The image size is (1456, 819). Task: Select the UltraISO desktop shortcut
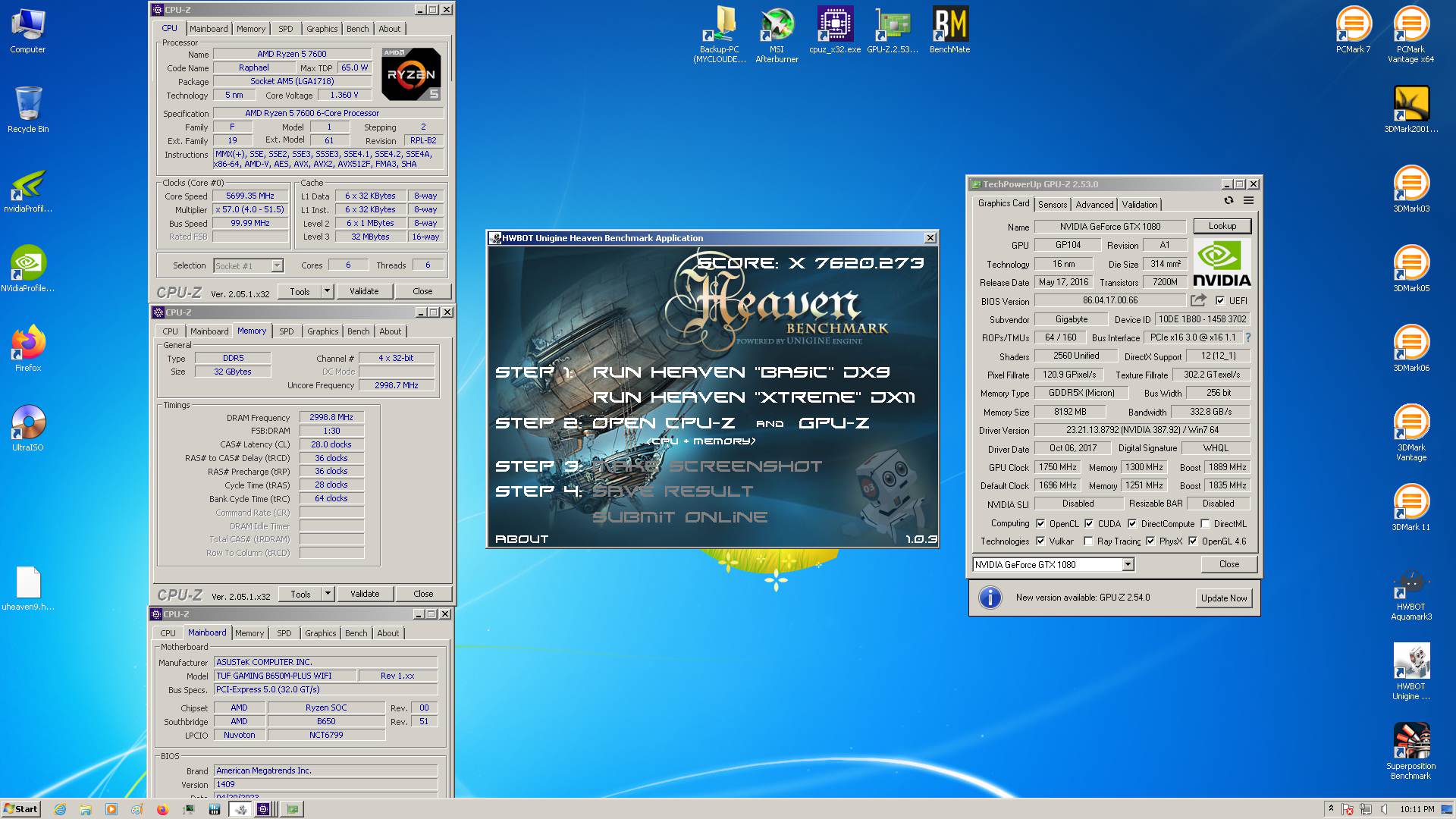point(28,428)
